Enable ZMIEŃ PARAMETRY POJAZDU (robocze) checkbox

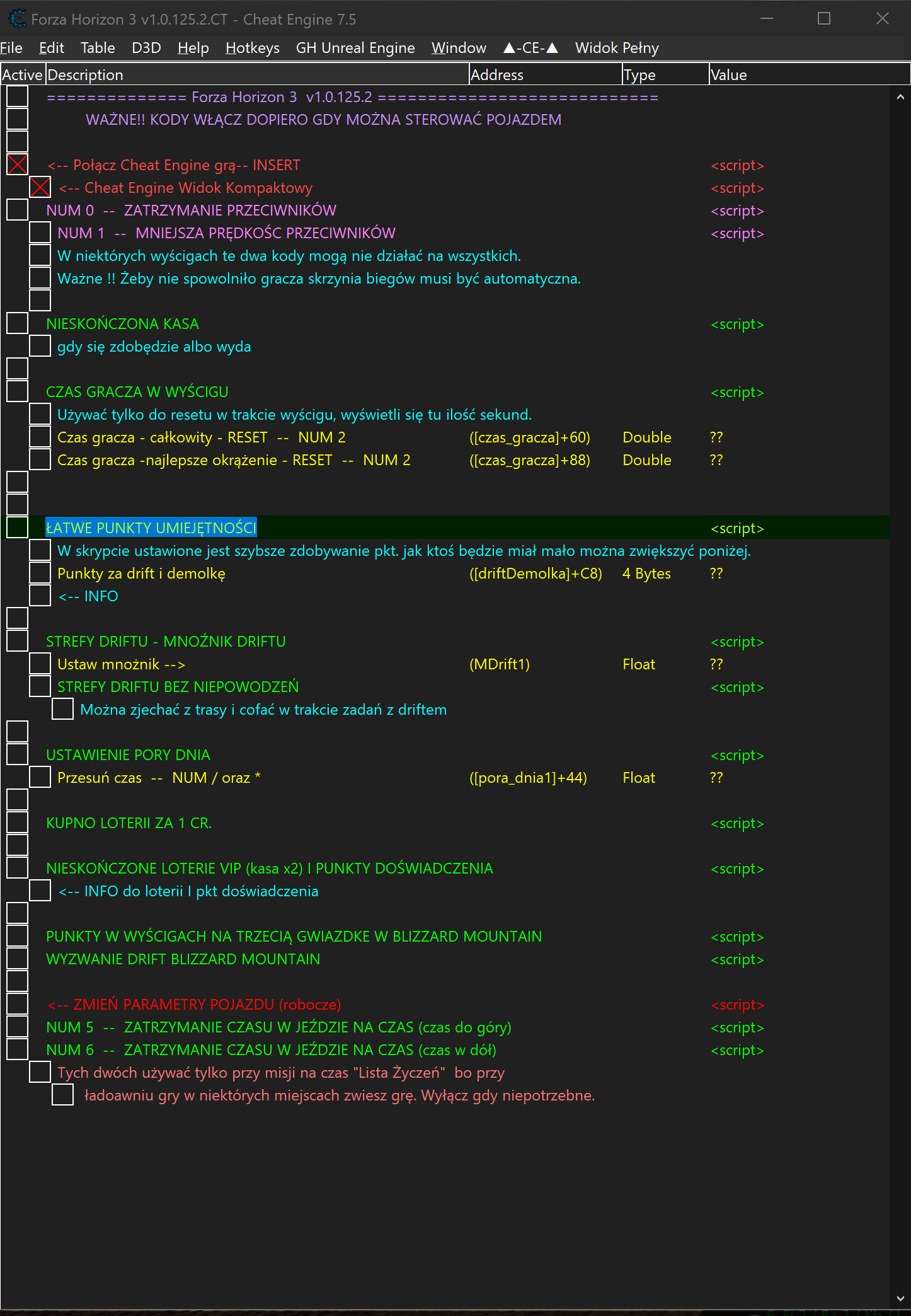[17, 1005]
